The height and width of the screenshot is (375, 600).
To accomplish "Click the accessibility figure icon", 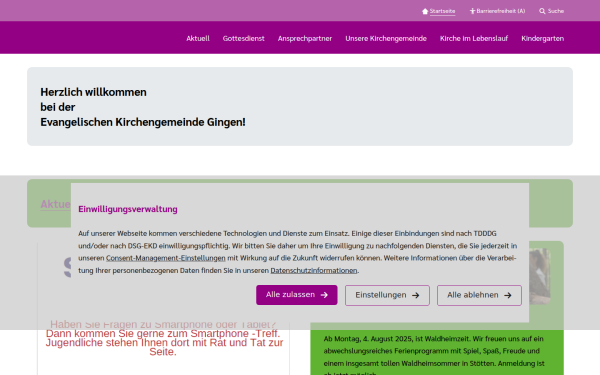I will pos(473,11).
